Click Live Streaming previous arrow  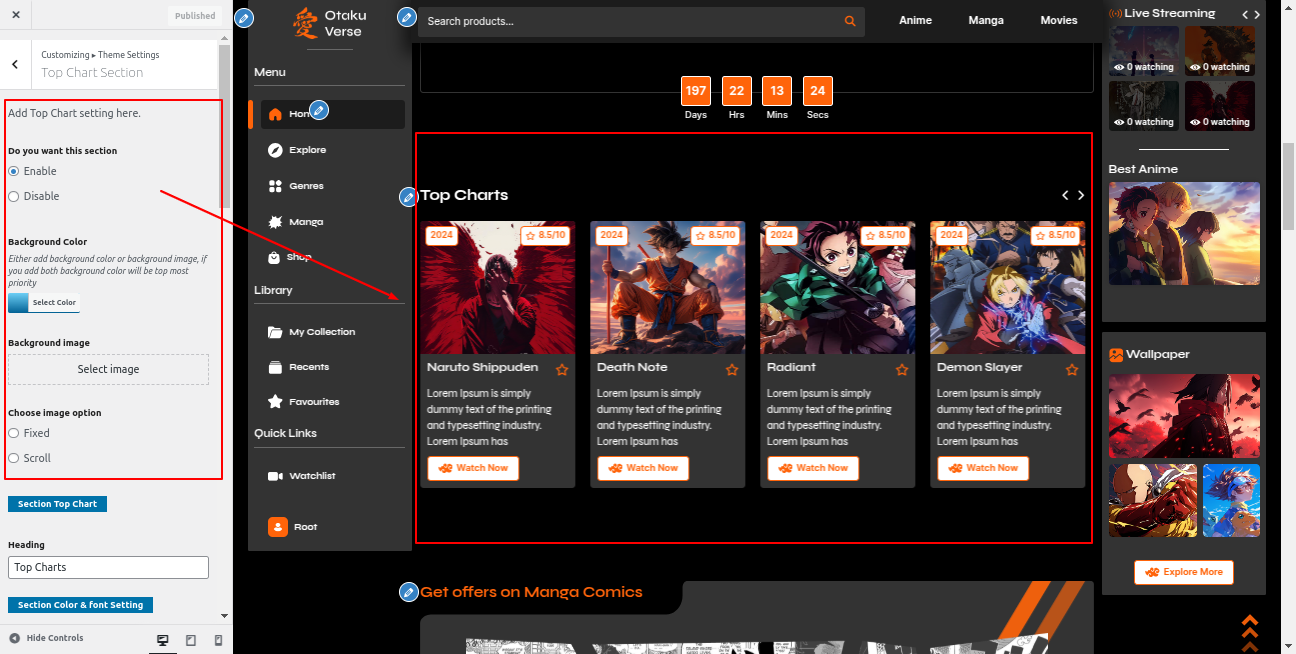[x=1245, y=14]
